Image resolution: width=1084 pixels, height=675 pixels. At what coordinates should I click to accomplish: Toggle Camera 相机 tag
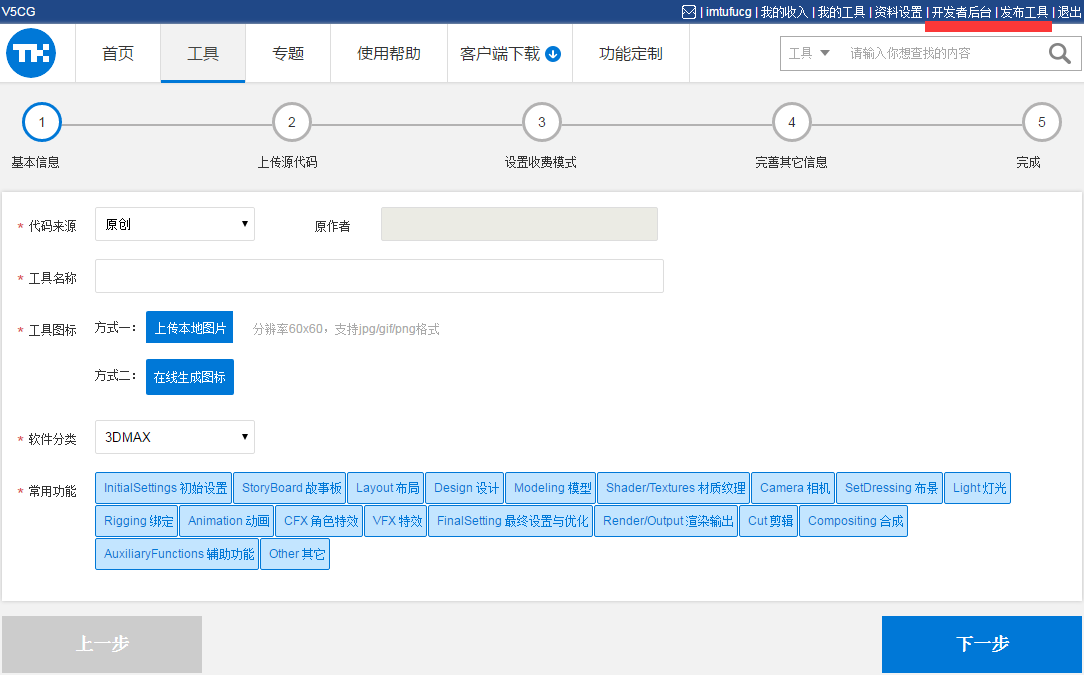tap(794, 488)
